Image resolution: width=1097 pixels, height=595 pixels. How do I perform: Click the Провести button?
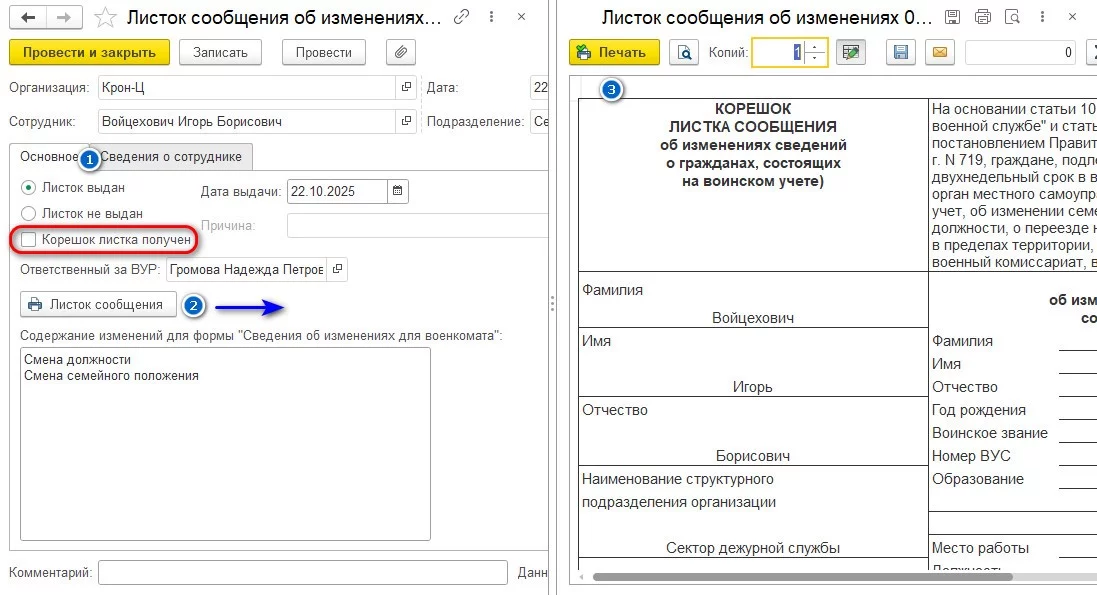click(x=324, y=52)
